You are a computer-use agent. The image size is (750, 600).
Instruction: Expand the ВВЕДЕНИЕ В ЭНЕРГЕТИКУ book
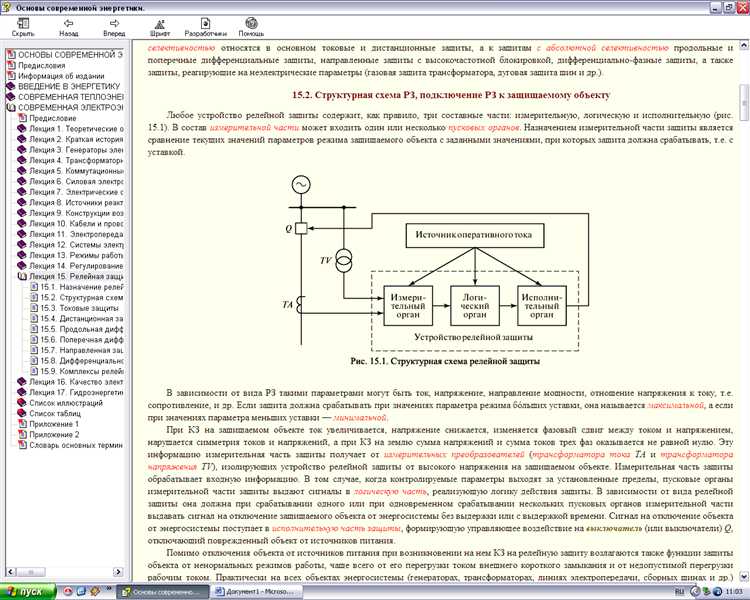(x=9, y=86)
